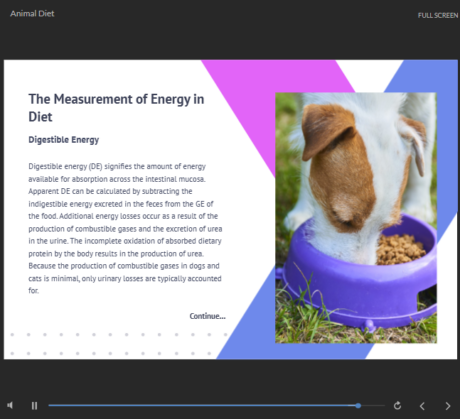460x419 pixels.
Task: Click the dog eating photo
Action: (356, 218)
